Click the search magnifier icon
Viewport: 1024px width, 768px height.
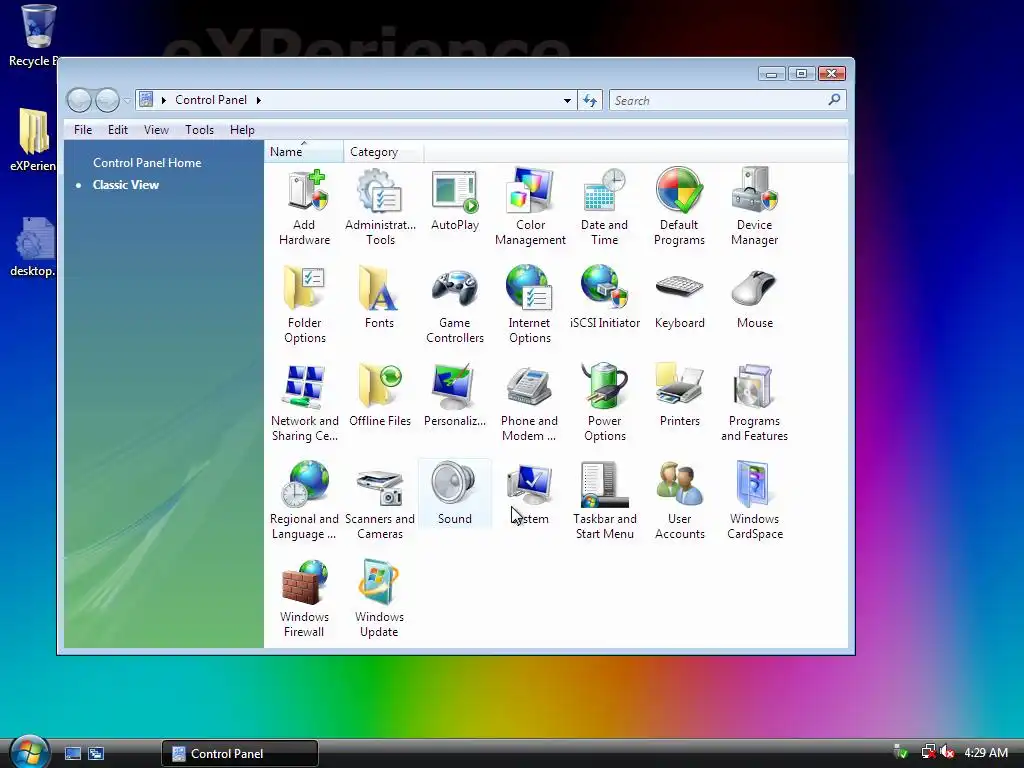coord(834,100)
